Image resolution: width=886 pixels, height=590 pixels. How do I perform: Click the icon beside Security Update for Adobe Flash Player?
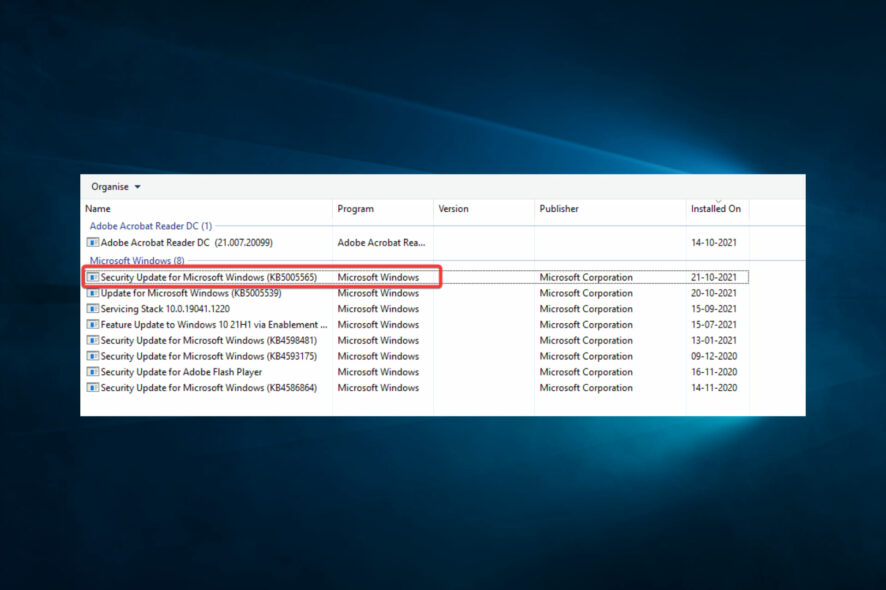click(93, 372)
